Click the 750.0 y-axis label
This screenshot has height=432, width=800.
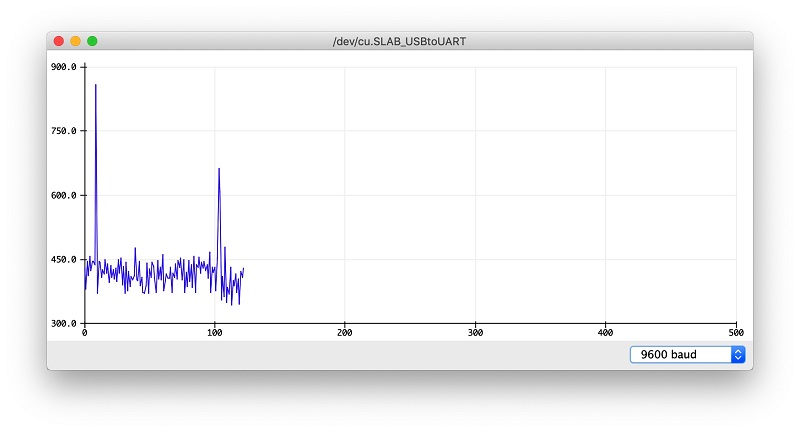tap(64, 131)
